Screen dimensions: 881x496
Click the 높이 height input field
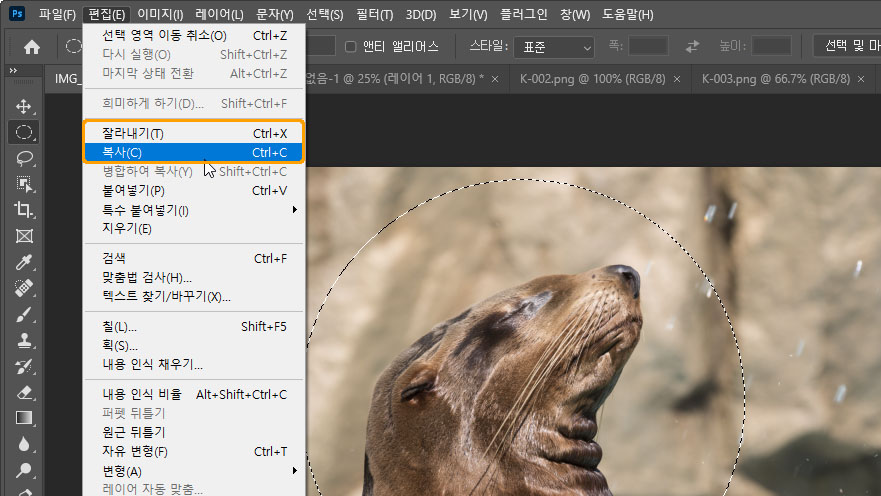click(x=771, y=46)
